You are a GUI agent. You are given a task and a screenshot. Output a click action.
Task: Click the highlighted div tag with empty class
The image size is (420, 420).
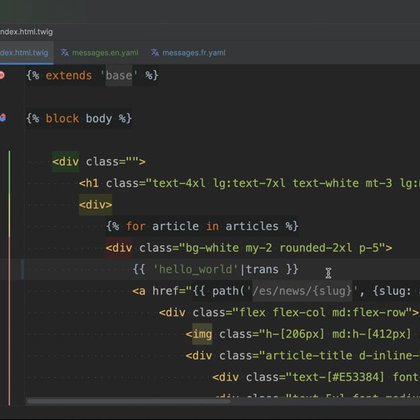[66, 162]
